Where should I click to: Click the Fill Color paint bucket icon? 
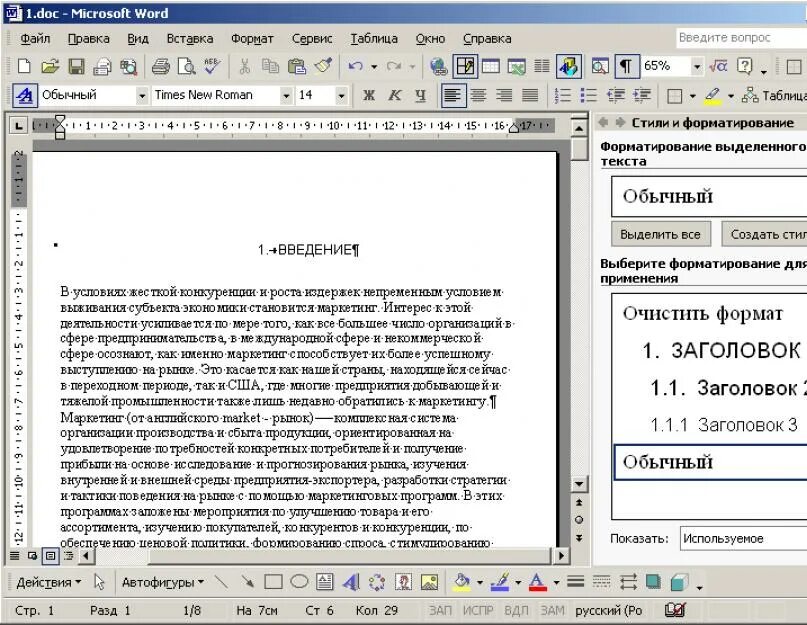[461, 579]
